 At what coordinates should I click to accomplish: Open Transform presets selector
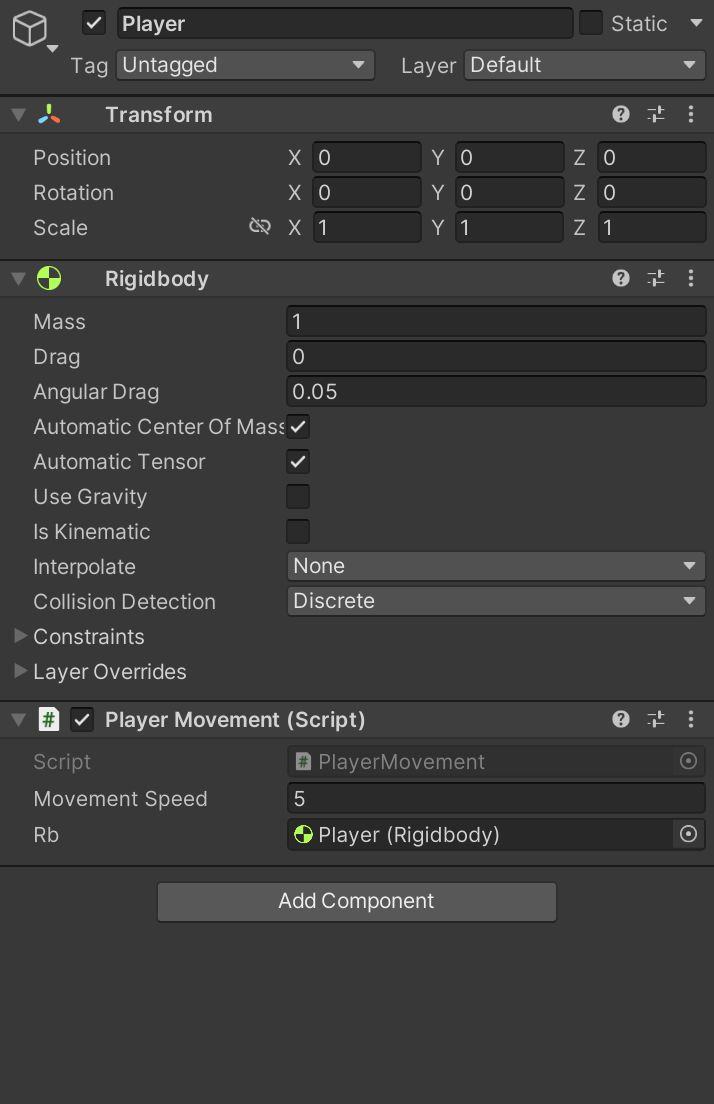[656, 115]
